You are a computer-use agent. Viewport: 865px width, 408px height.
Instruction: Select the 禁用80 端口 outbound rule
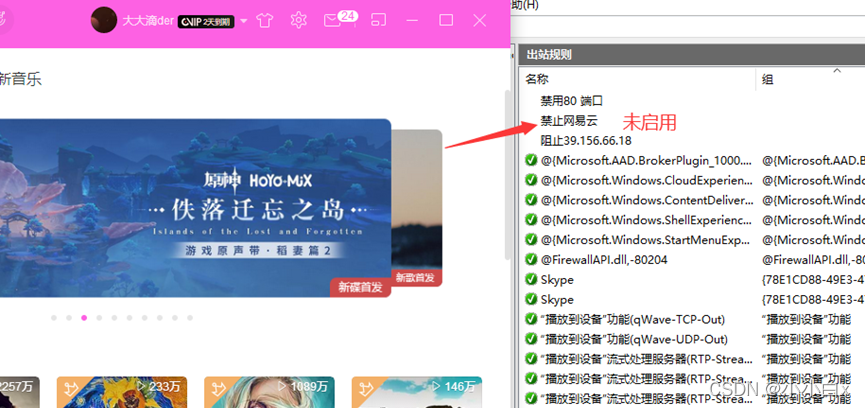[x=572, y=101]
